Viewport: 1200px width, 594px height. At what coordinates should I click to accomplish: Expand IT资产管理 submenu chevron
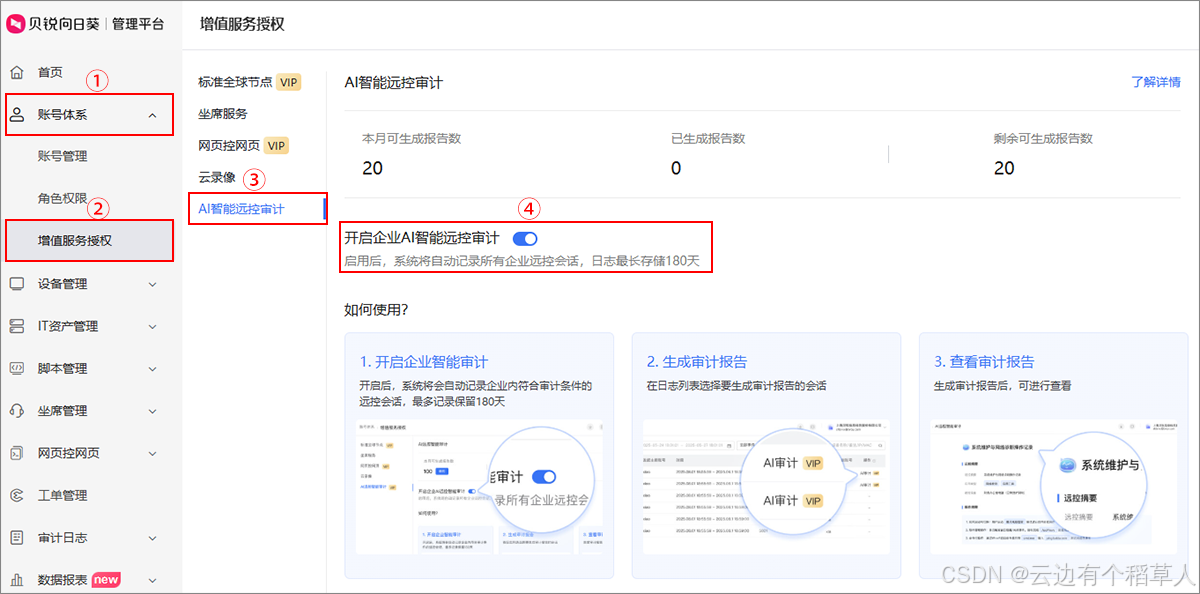(x=152, y=326)
